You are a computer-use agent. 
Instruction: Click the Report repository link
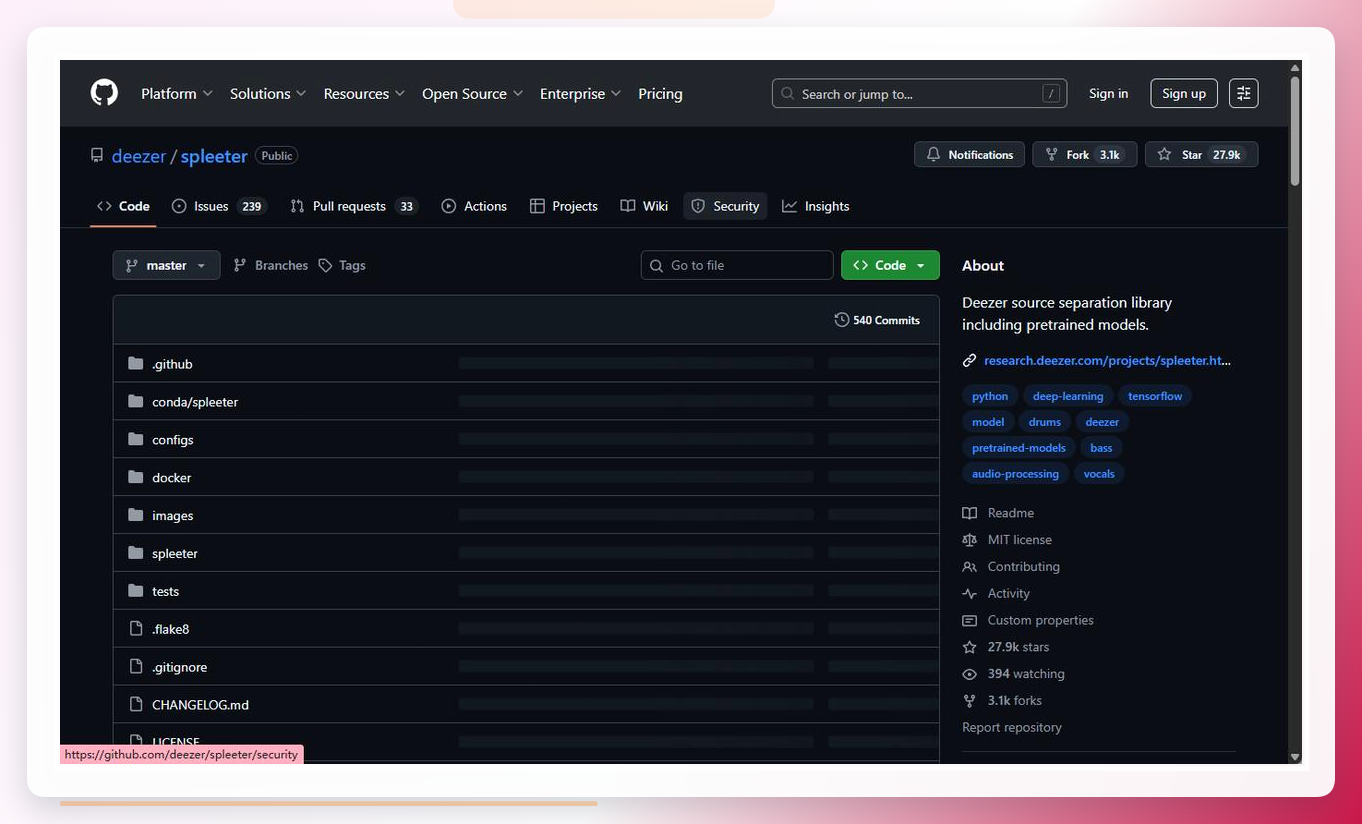point(1012,727)
